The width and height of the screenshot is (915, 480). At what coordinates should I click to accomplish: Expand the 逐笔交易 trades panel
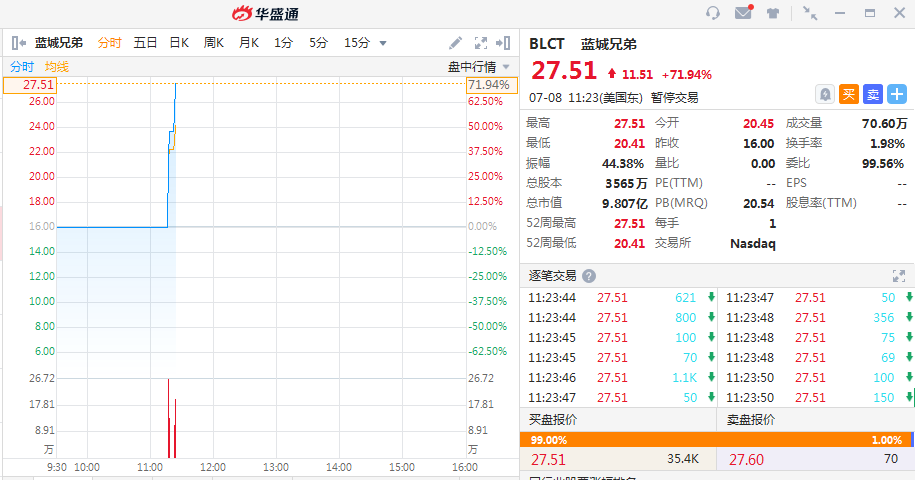click(898, 276)
